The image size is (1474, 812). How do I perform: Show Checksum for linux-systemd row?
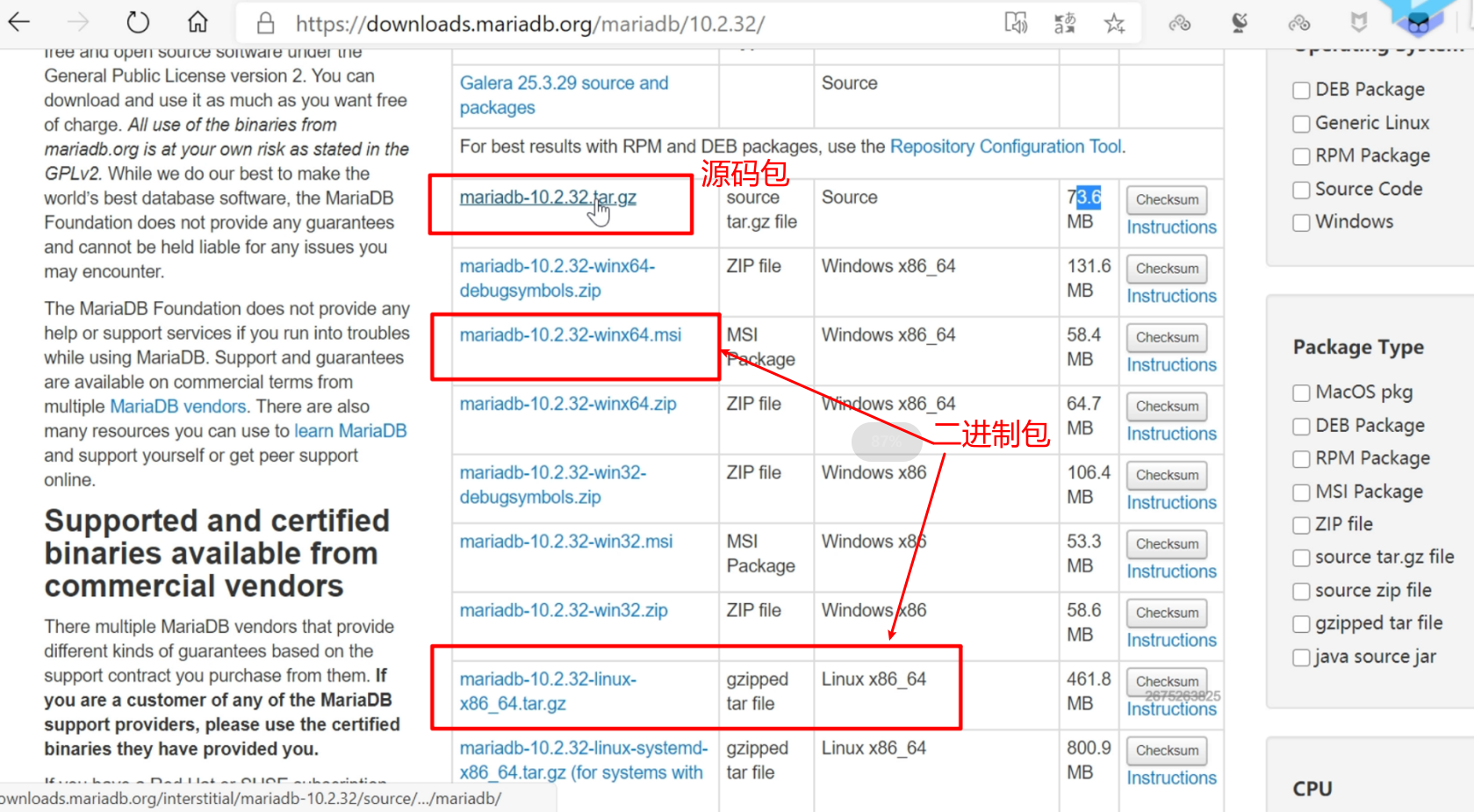1167,751
